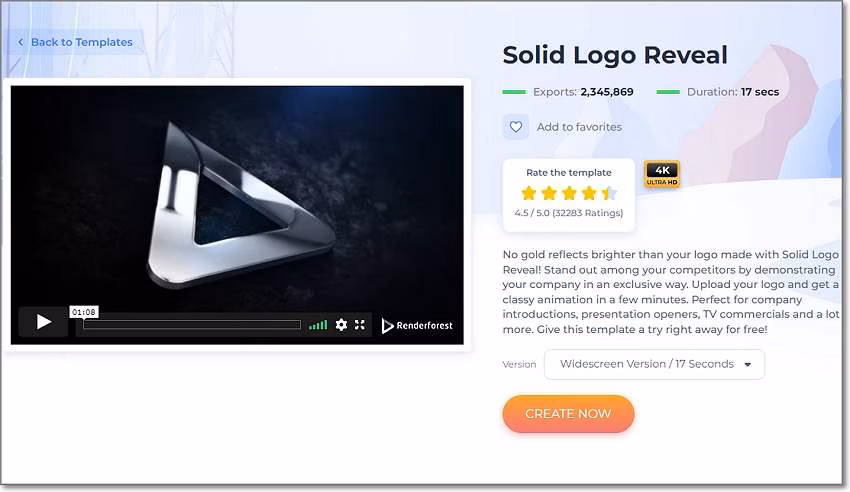Open the video settings gear
Screen dimensions: 850x492
pos(341,325)
